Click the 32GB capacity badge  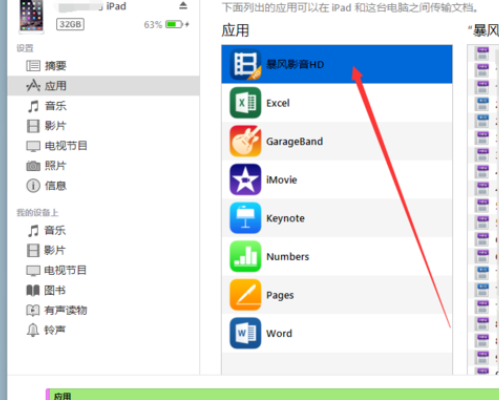pos(70,24)
